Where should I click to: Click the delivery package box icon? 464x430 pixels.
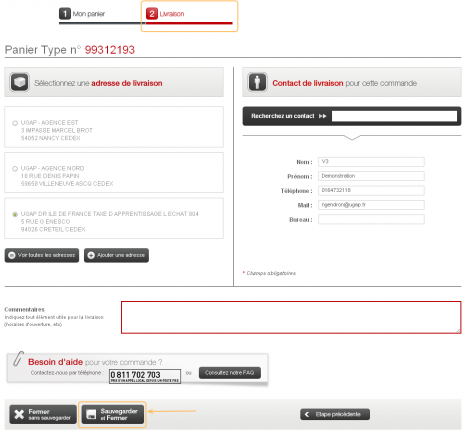[x=20, y=82]
